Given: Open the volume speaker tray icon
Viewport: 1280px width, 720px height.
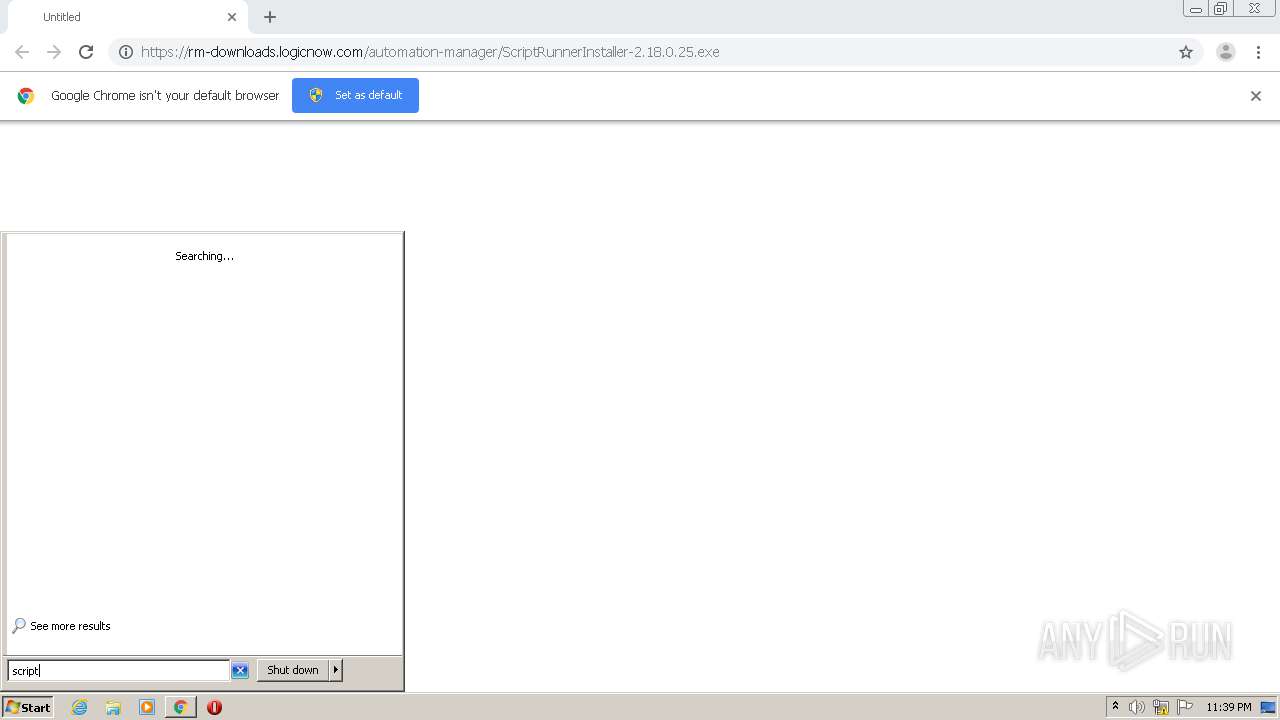Looking at the screenshot, I should [1137, 707].
